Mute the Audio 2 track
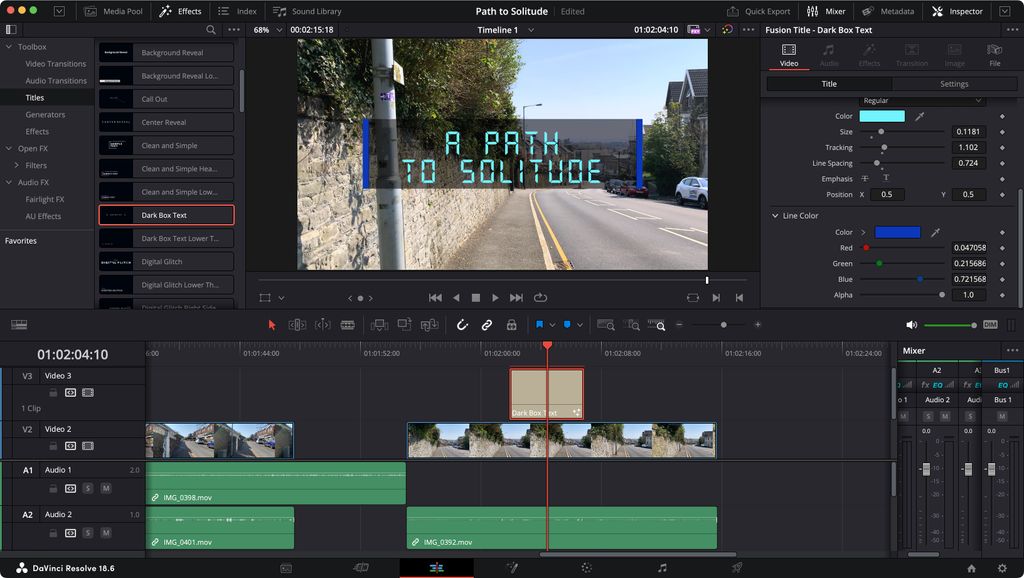The height and width of the screenshot is (578, 1024). click(x=106, y=533)
